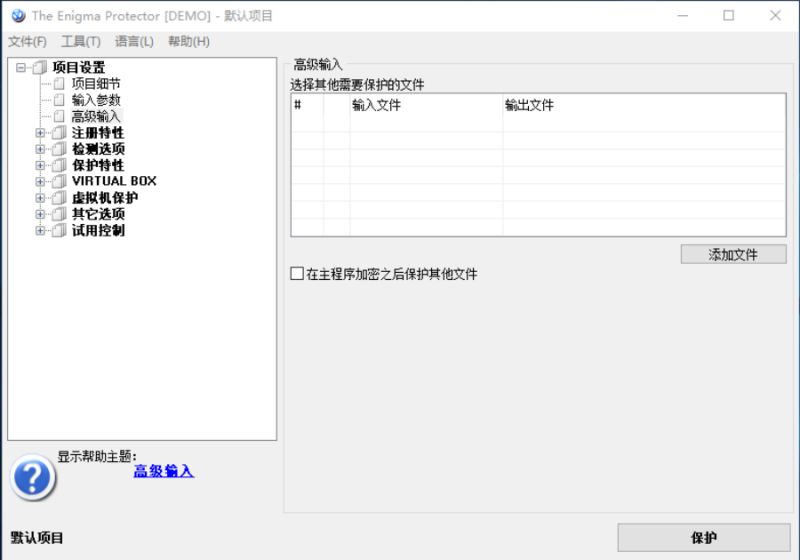800x560 pixels.
Task: Select the VIRTUAL BOX tree item
Action: (x=114, y=181)
